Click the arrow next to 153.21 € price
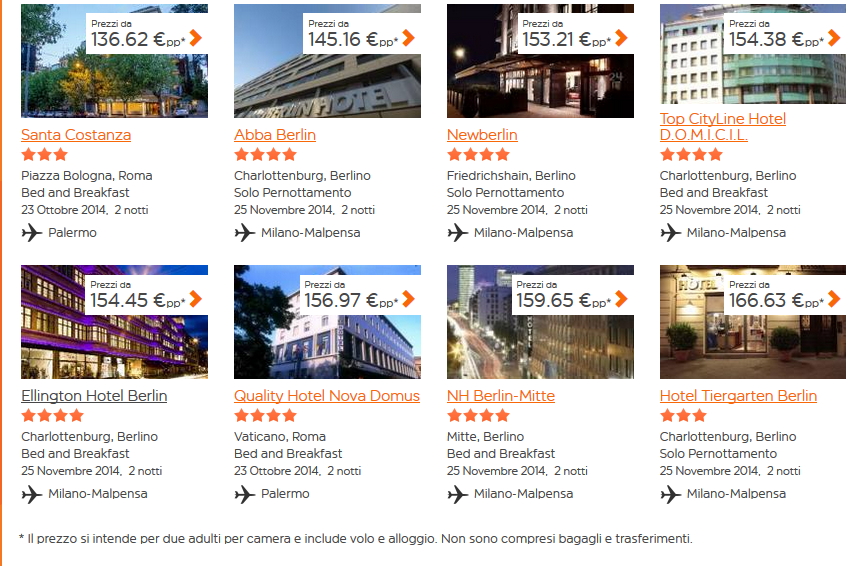Screen dimensions: 865x566 [x=621, y=38]
